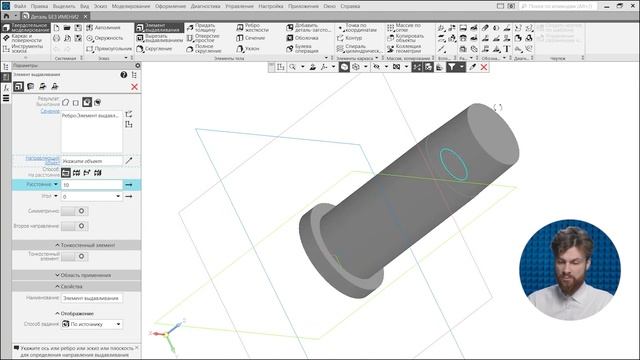
Task: Click the text T tool in ribbon
Action: click(x=507, y=49)
